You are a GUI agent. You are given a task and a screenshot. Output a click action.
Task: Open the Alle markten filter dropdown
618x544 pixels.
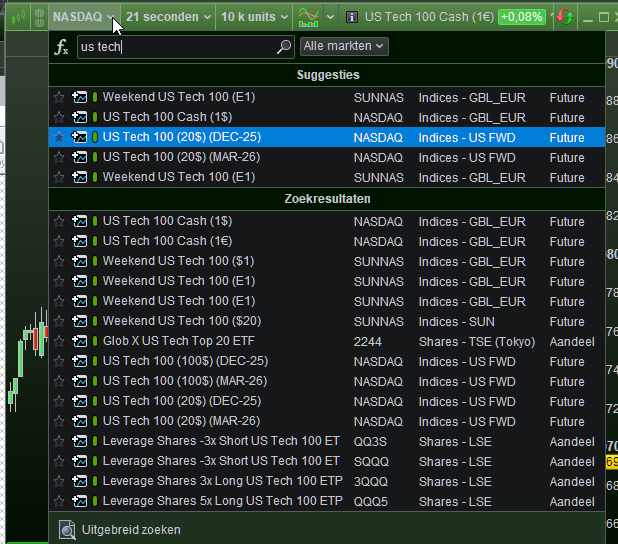pos(344,46)
